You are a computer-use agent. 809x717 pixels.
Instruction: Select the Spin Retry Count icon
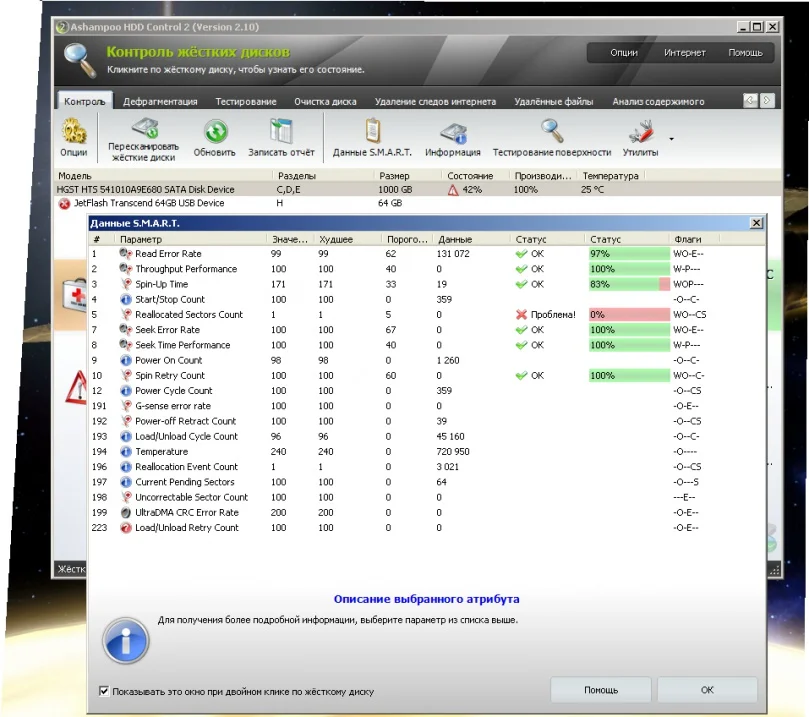125,375
